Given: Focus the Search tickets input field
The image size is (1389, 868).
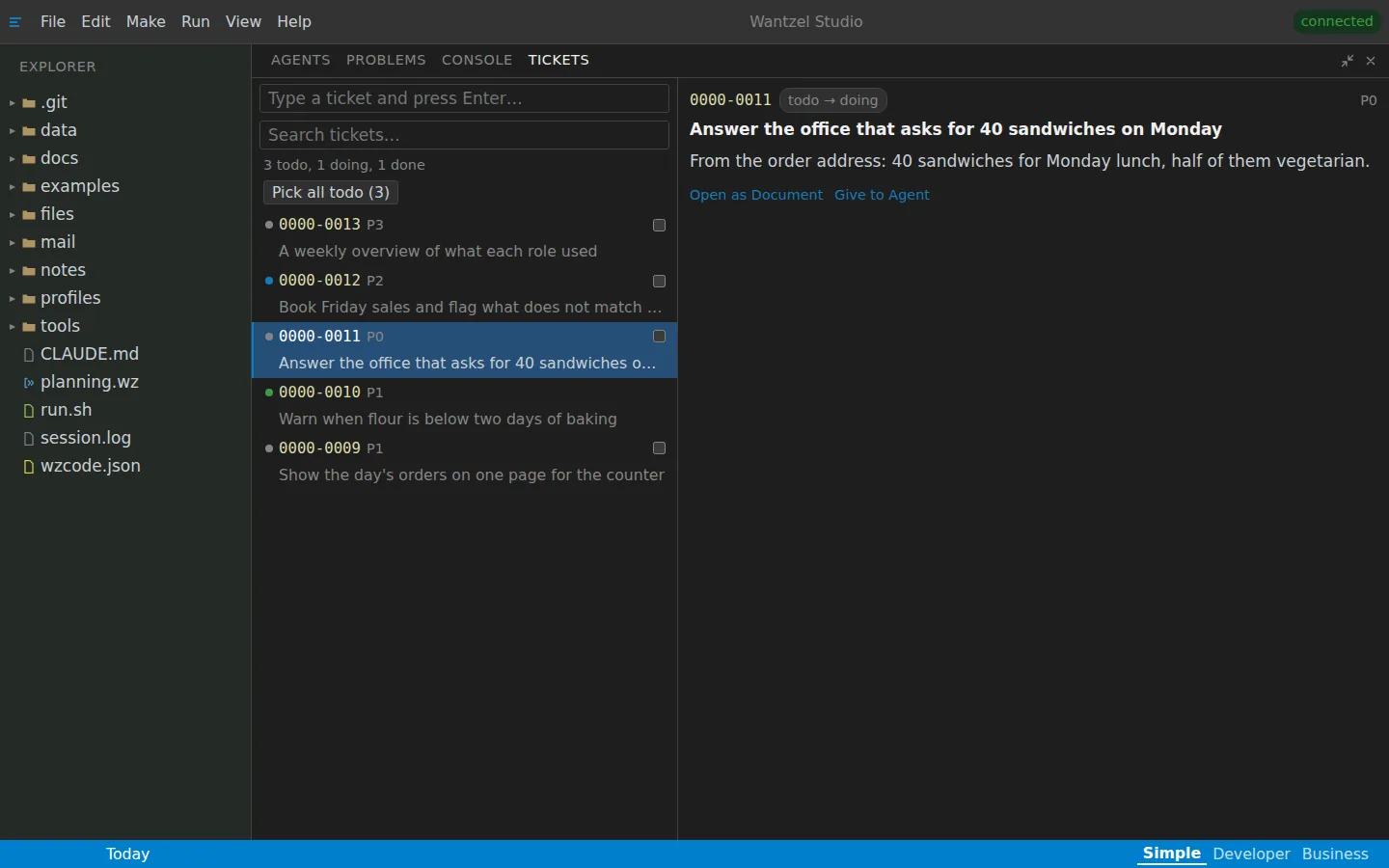Looking at the screenshot, I should [x=464, y=135].
